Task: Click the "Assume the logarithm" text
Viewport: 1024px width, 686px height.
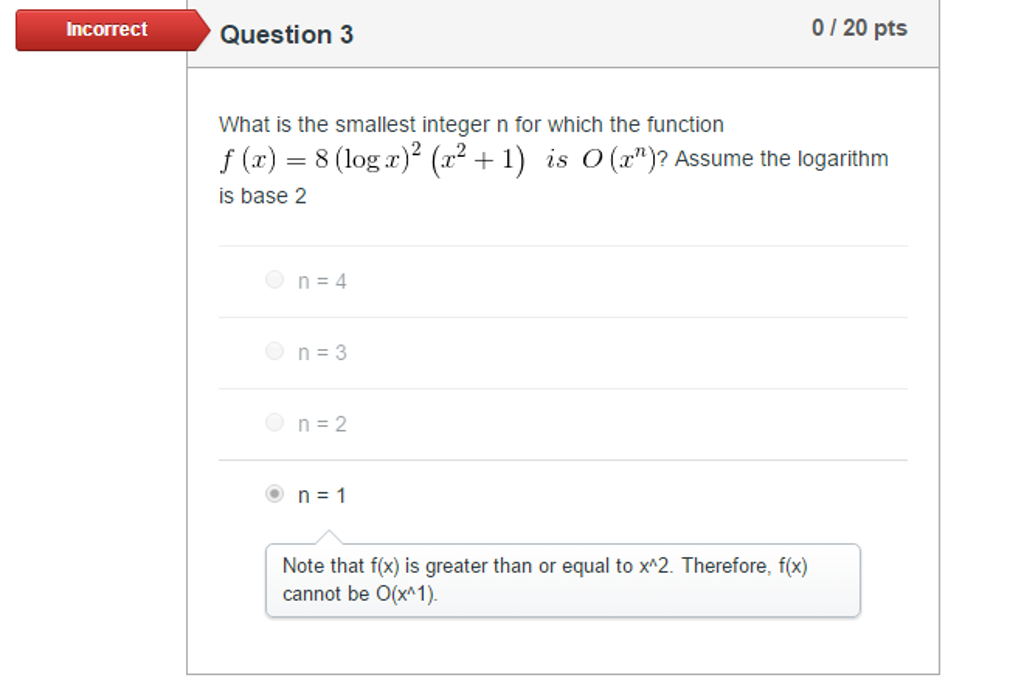Action: click(781, 159)
